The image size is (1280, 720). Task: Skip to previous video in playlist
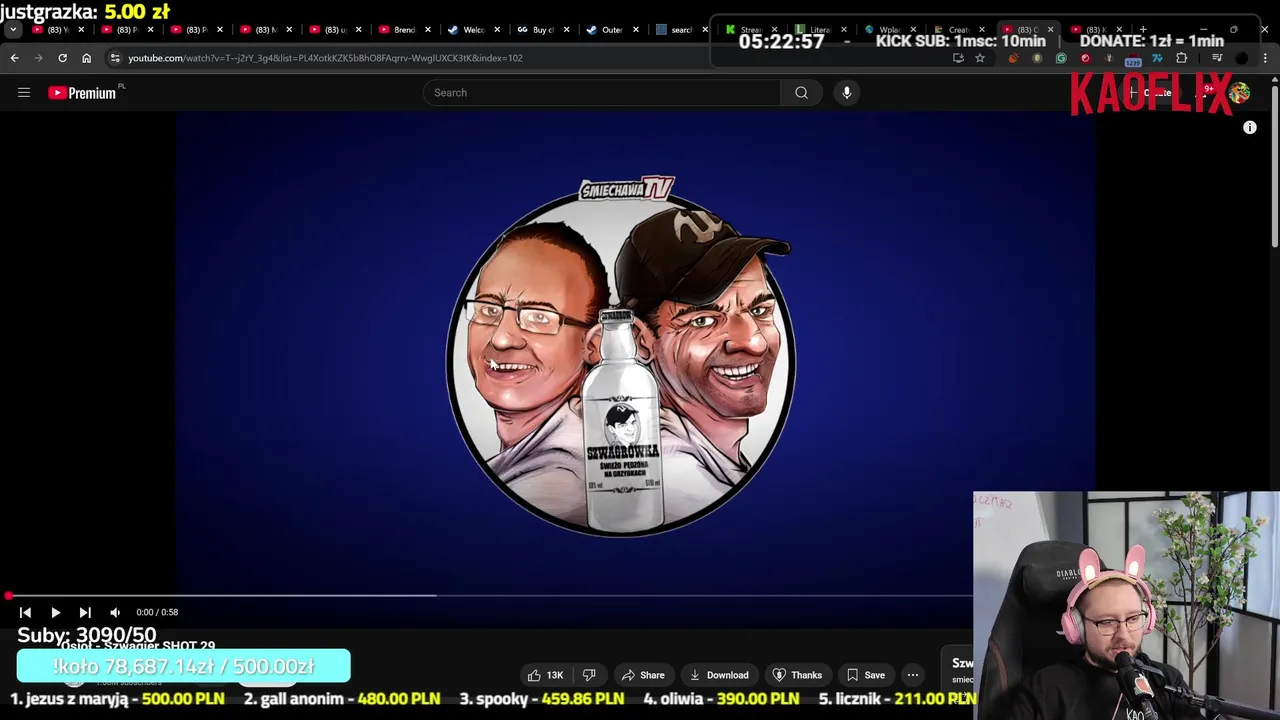click(25, 612)
